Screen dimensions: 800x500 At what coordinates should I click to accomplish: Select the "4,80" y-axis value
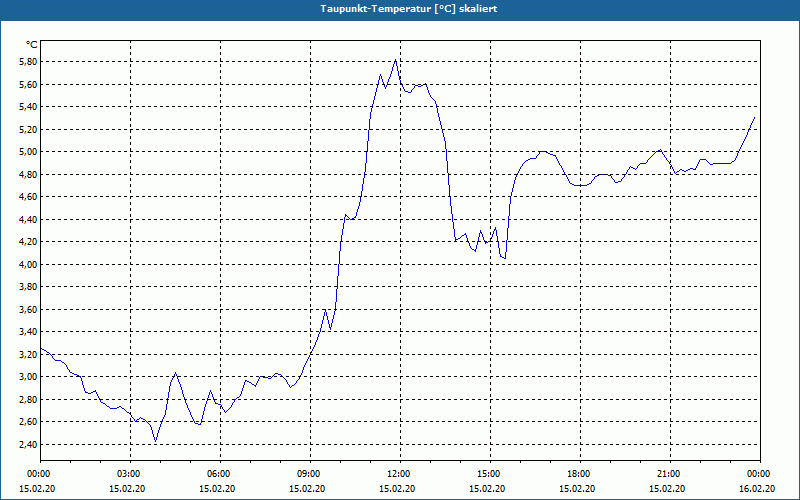29,174
